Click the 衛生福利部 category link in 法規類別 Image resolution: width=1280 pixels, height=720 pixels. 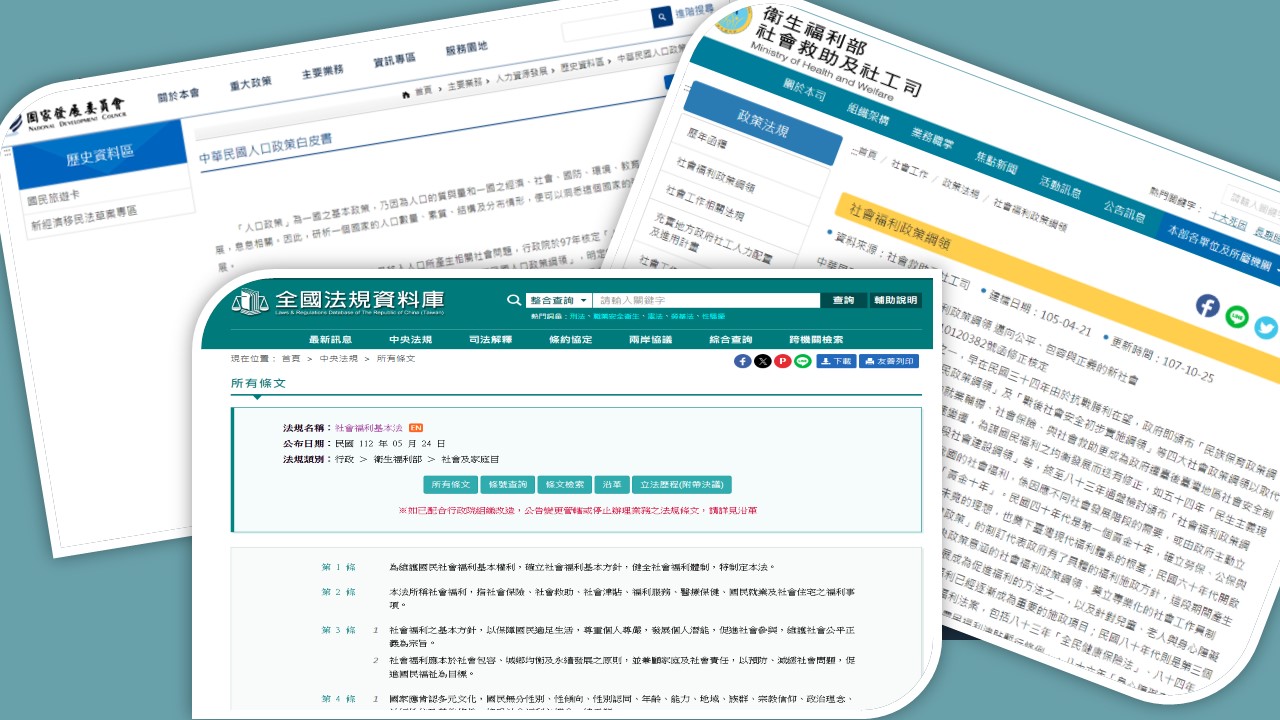tap(397, 459)
